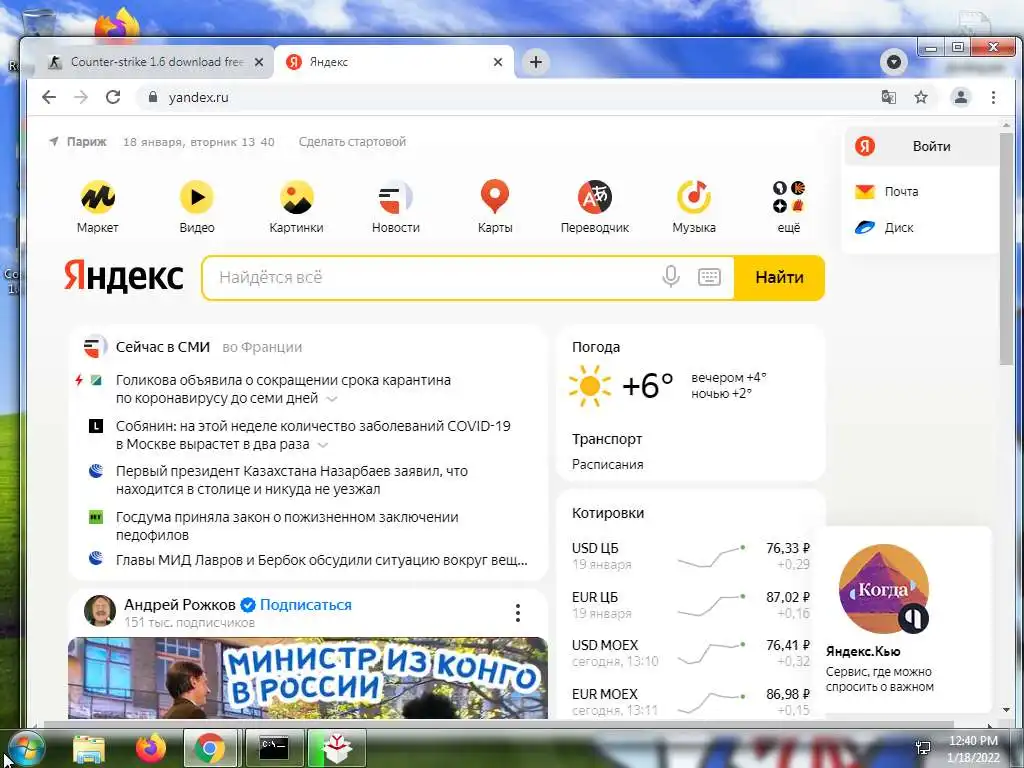Screen dimensions: 1024x768
Task: Open Yandex Market icon
Action: pyautogui.click(x=98, y=197)
